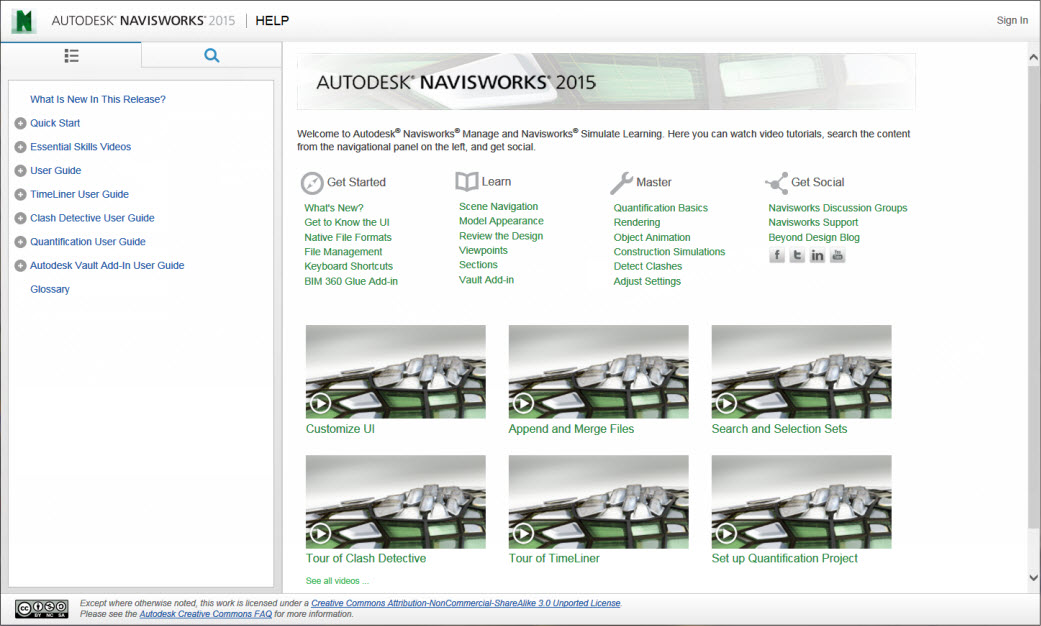Click the Get Social share icon
Viewport: 1041px width, 626px height.
coord(776,183)
